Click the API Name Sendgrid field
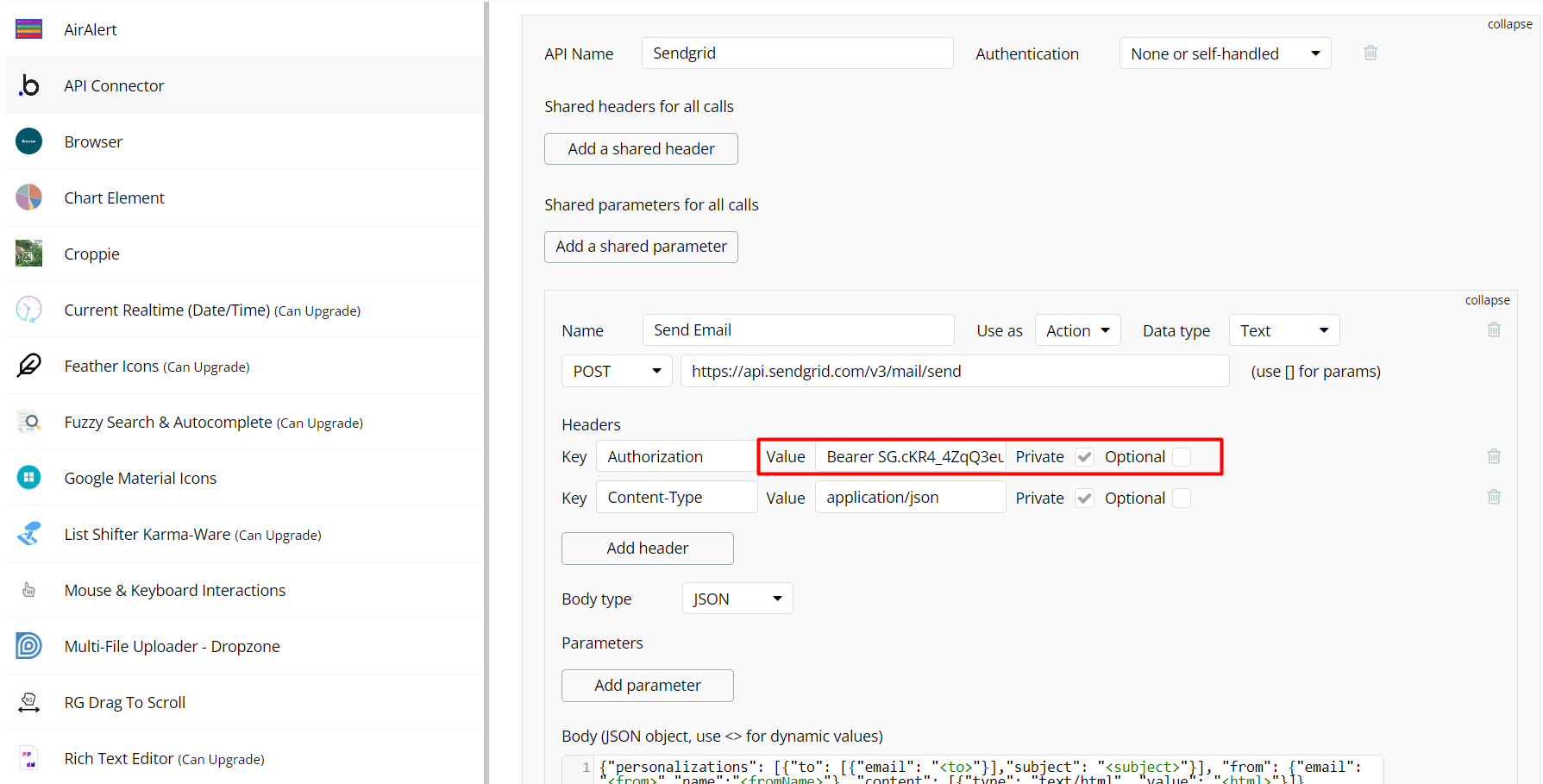The image size is (1543, 784). [x=798, y=53]
